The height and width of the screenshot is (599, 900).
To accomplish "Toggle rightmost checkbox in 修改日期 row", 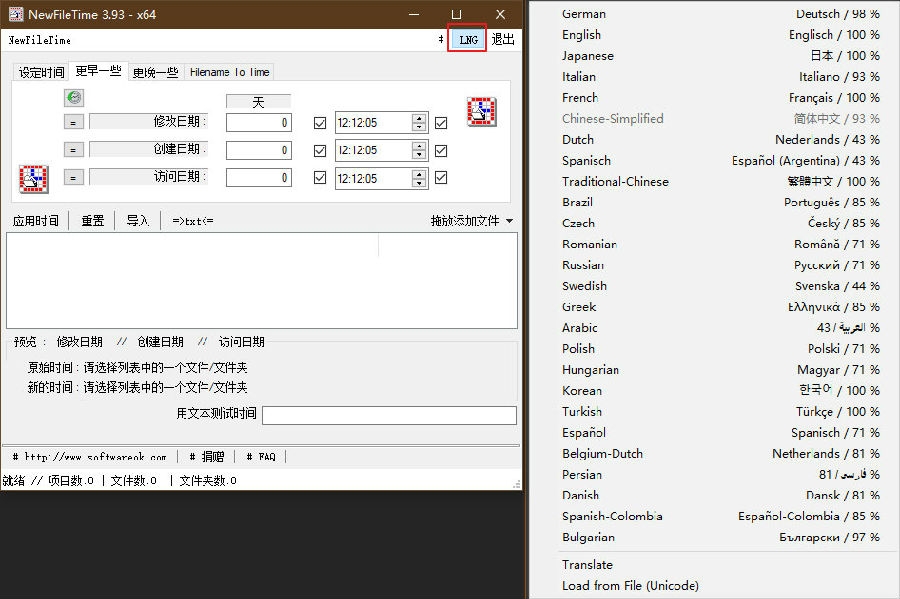I will tap(441, 123).
